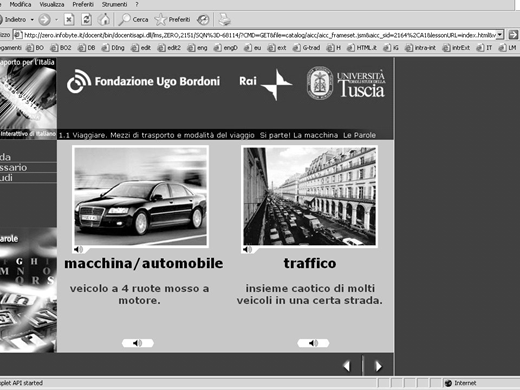Screen dimensions: 520x390
Task: Stop page loading with the X icon
Action: click(x=69, y=20)
